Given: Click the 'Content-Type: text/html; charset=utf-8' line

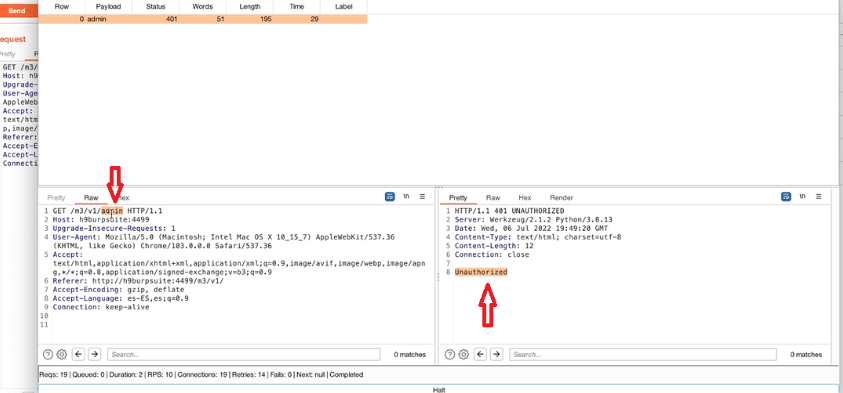Looking at the screenshot, I should coord(538,237).
